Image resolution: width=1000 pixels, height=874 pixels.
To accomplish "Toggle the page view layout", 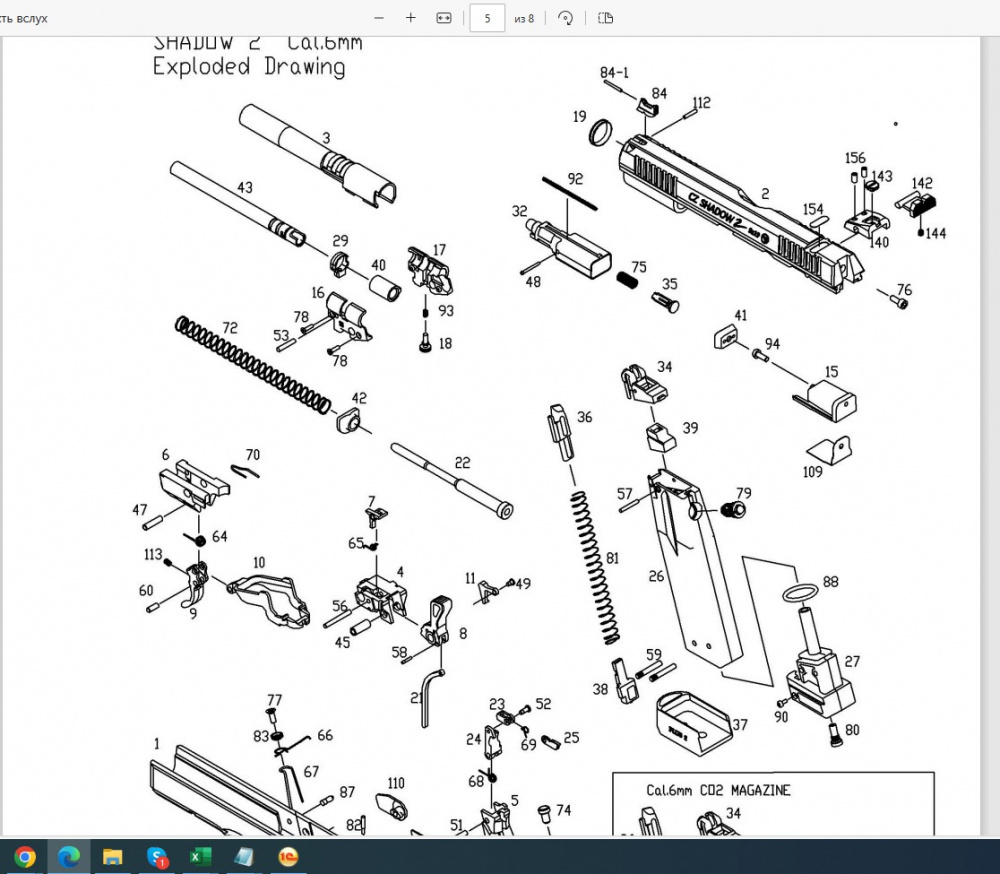I will [605, 18].
